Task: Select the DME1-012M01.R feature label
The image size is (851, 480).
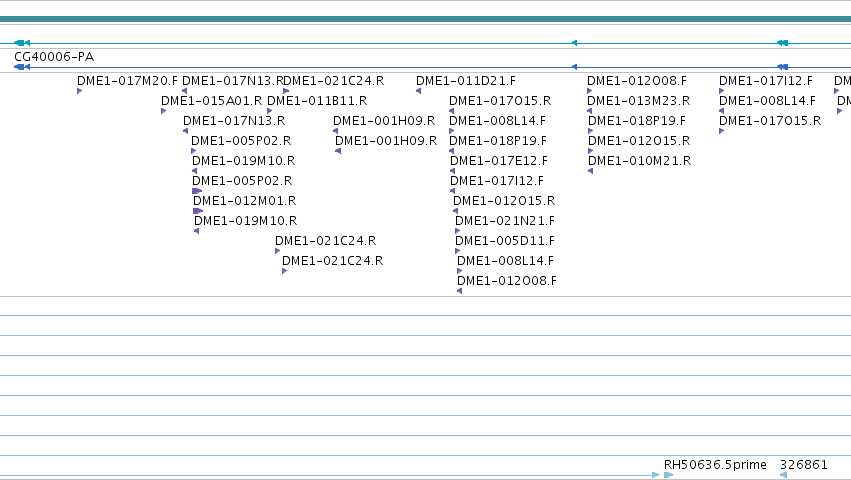Action: 244,200
